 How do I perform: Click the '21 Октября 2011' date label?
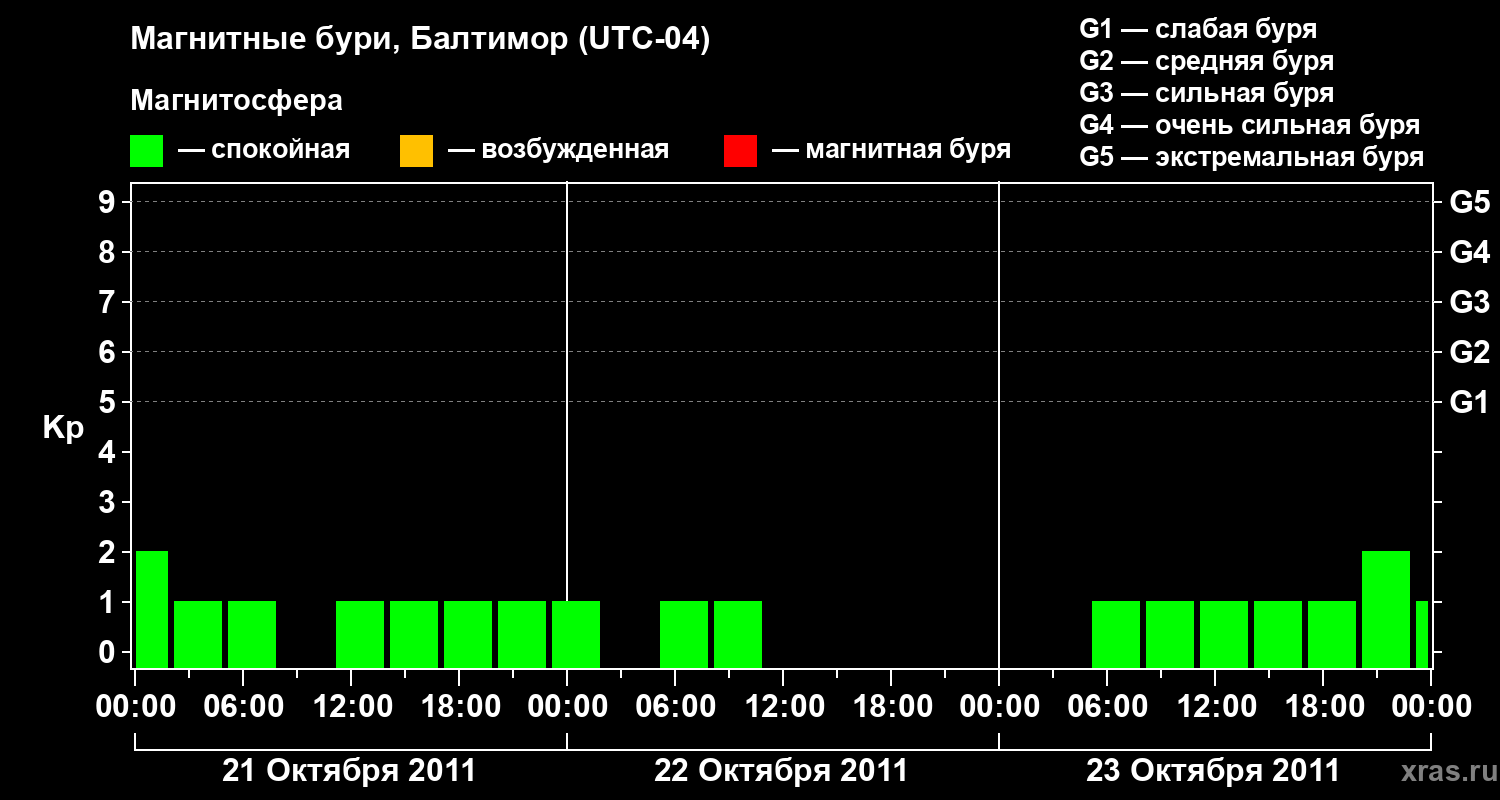(349, 771)
